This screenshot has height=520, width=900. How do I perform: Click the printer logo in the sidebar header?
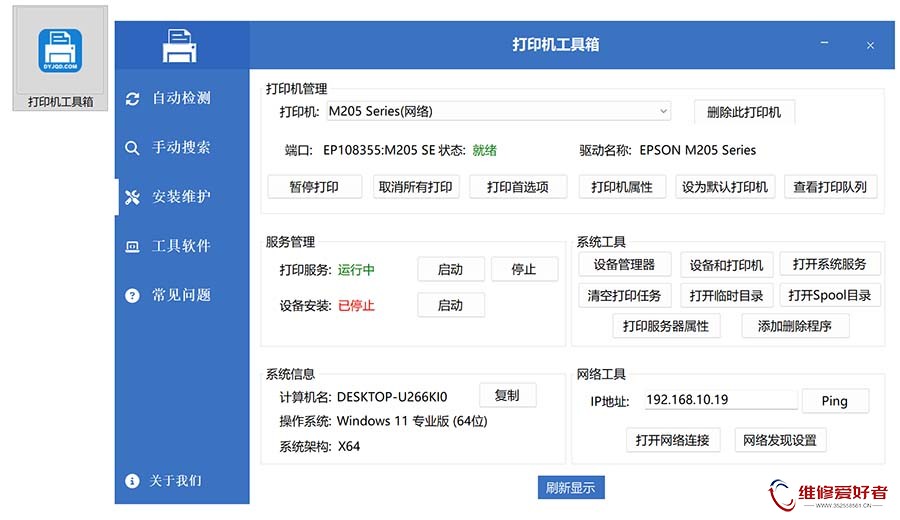180,46
